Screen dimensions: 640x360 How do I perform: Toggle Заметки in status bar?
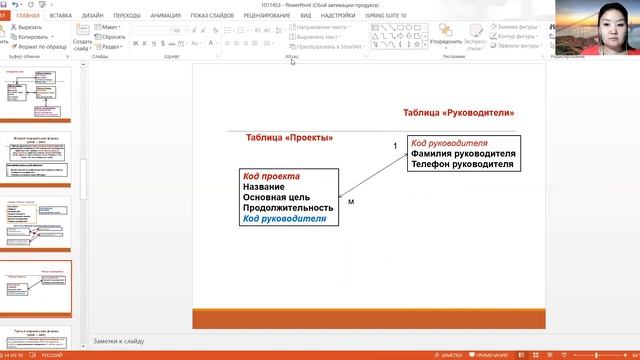pyautogui.click(x=448, y=355)
